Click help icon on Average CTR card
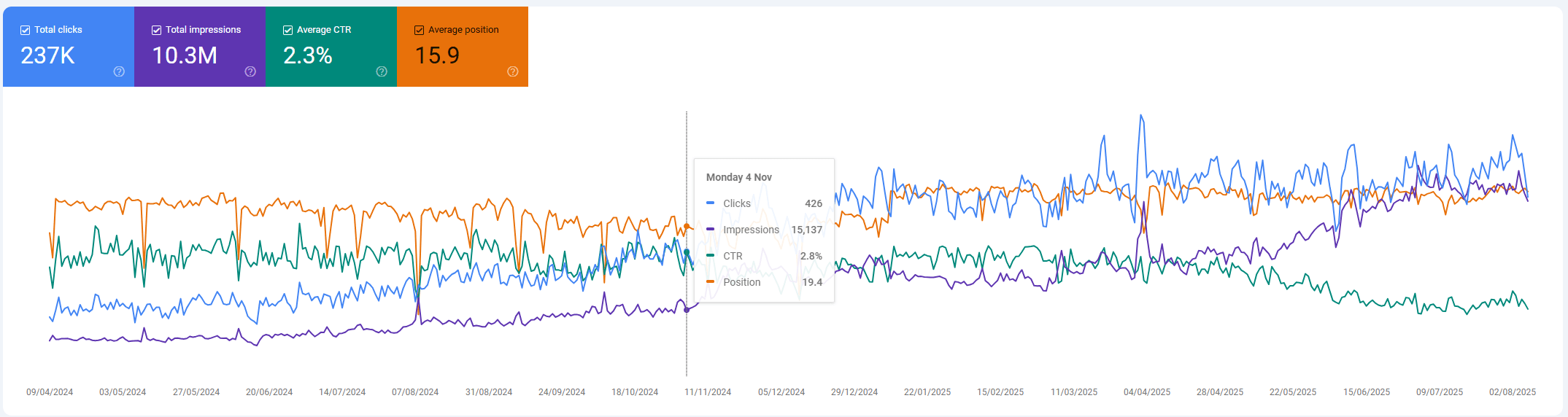This screenshot has height=417, width=1568. (x=382, y=71)
